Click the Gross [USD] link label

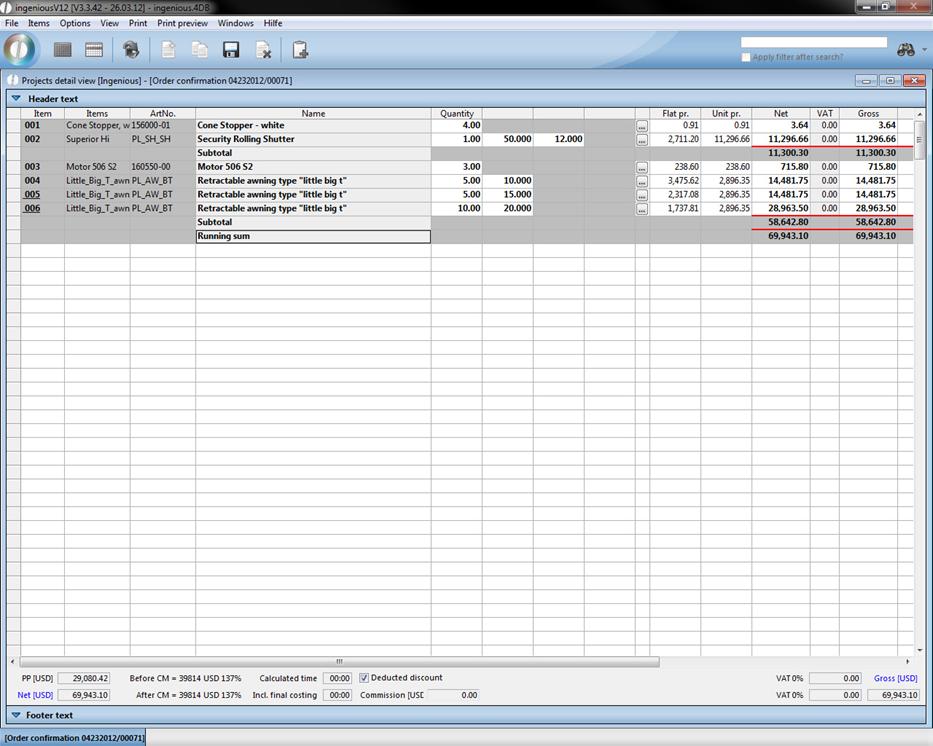(x=895, y=678)
